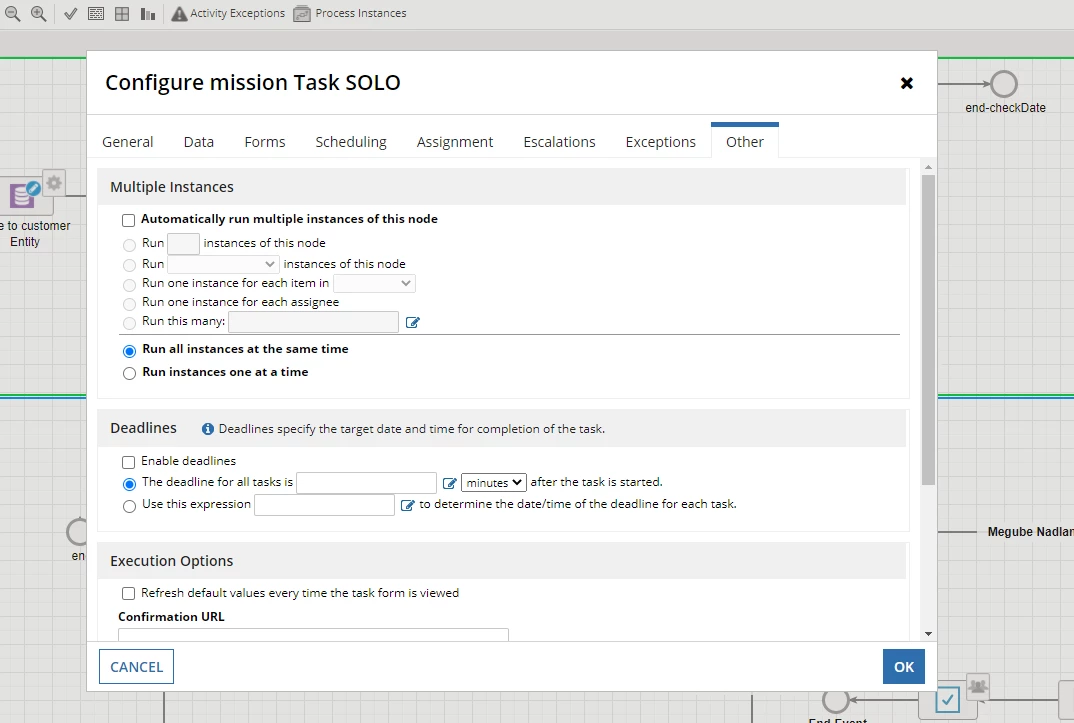Click the Run this many expression field

(314, 322)
